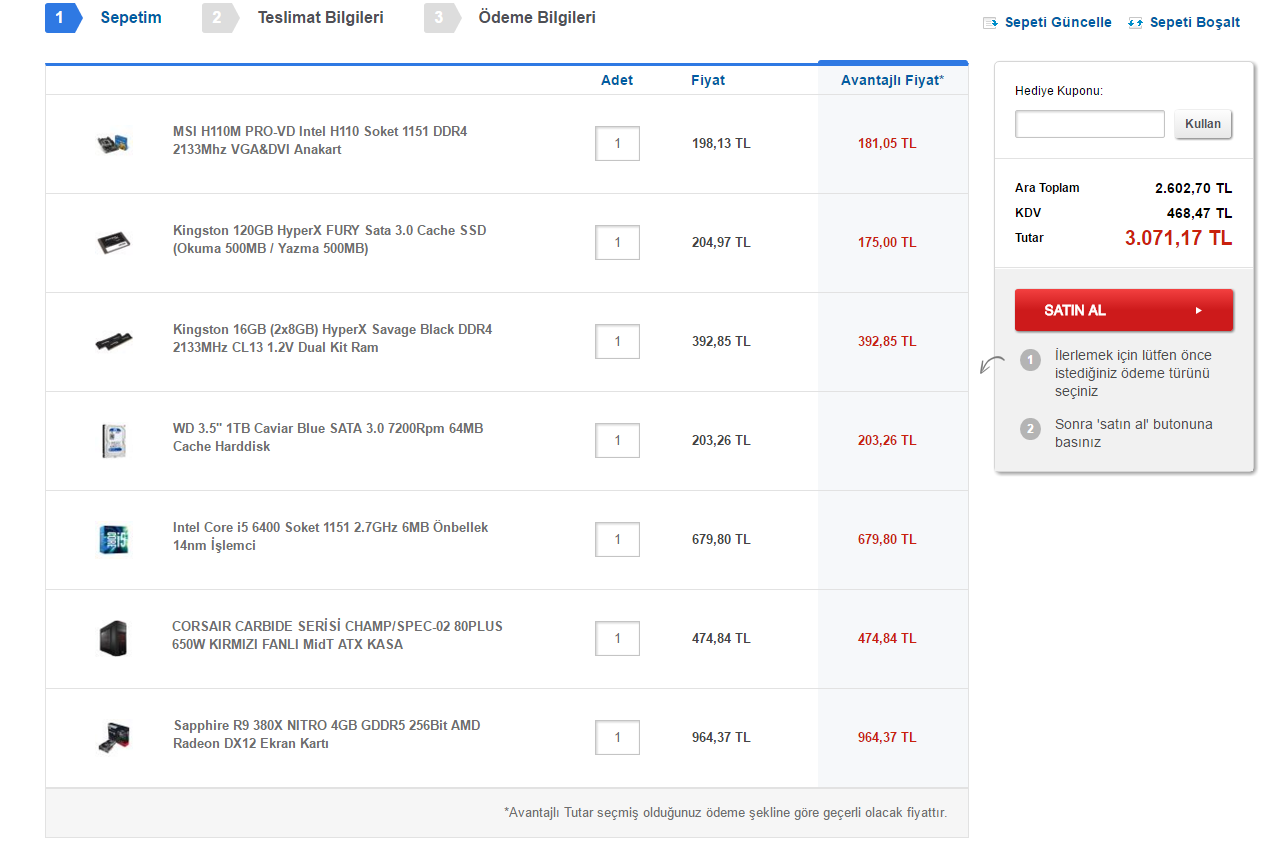The width and height of the screenshot is (1265, 845).
Task: Open Kingston 16GB HyperX Savage product link
Action: pos(332,338)
